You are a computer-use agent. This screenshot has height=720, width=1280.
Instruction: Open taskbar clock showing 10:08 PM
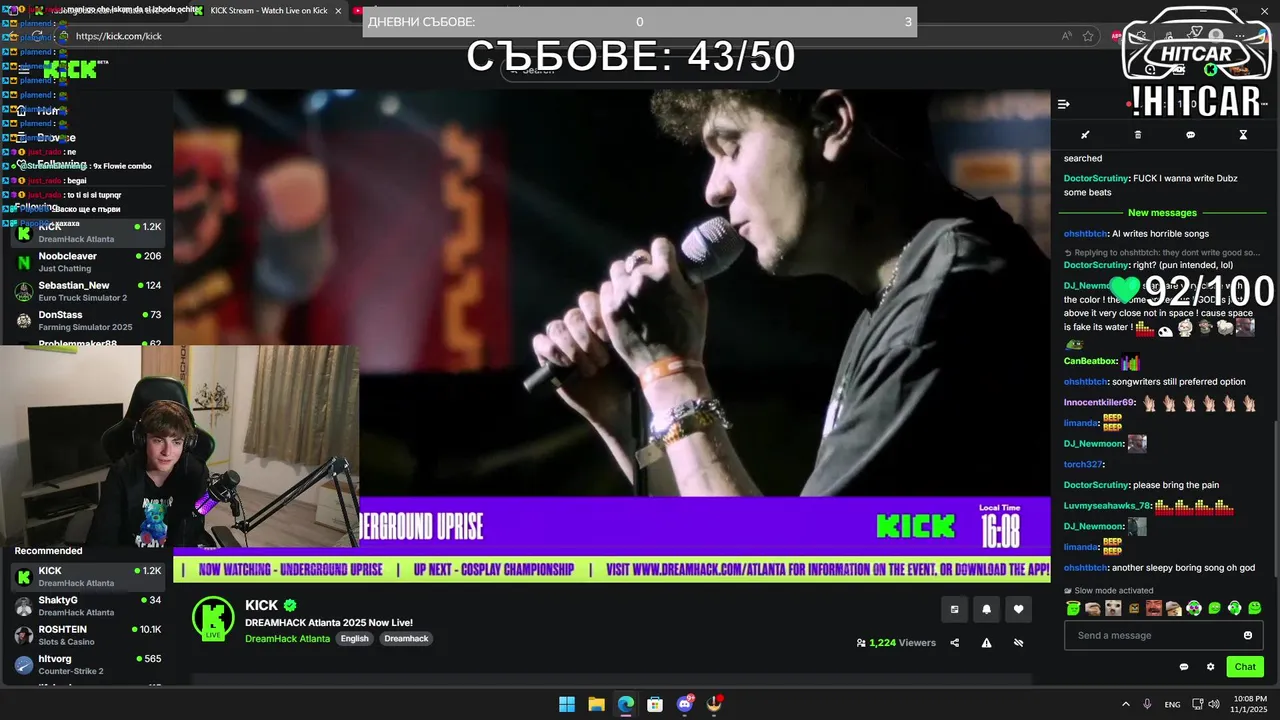coord(1248,704)
